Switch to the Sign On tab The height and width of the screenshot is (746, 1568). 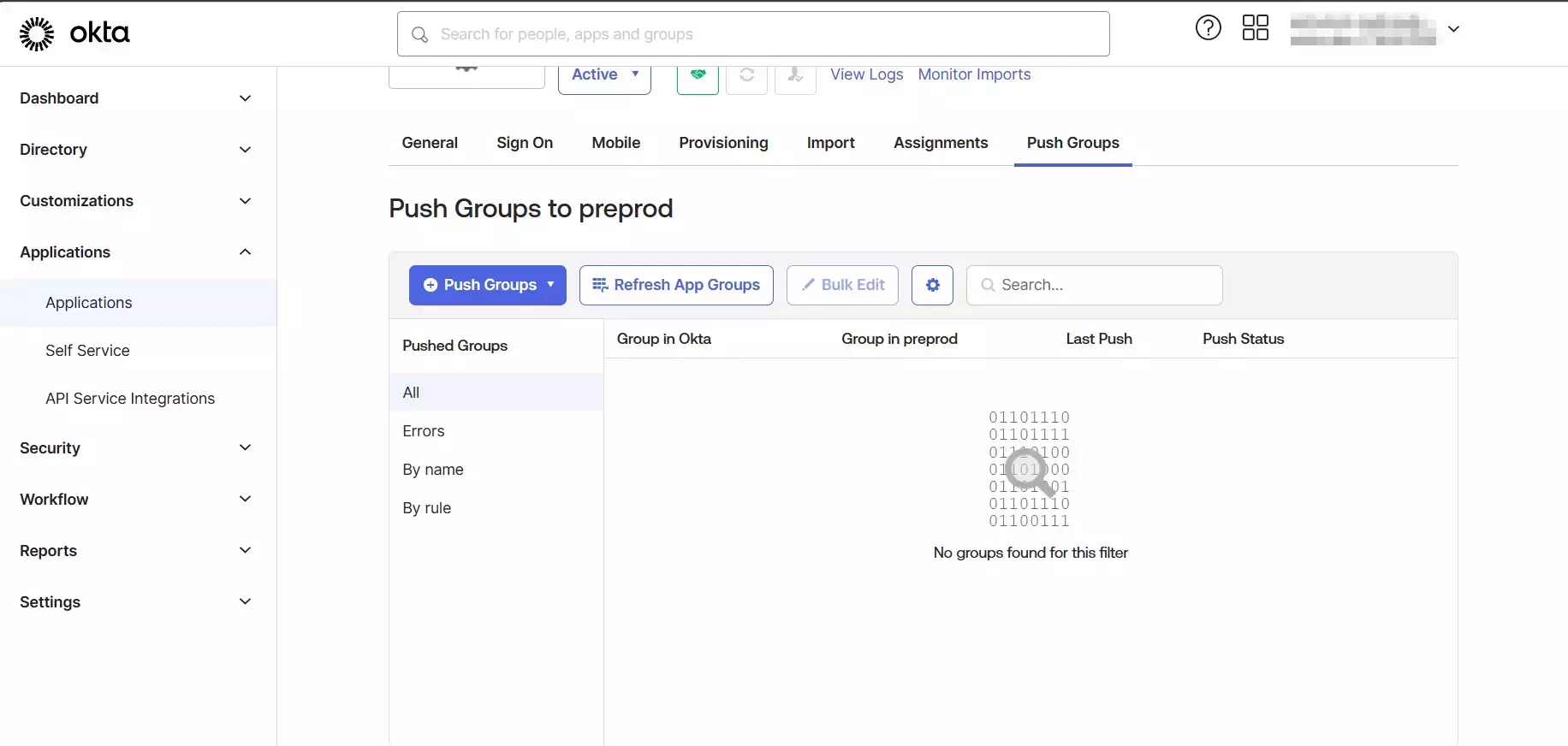coord(525,143)
